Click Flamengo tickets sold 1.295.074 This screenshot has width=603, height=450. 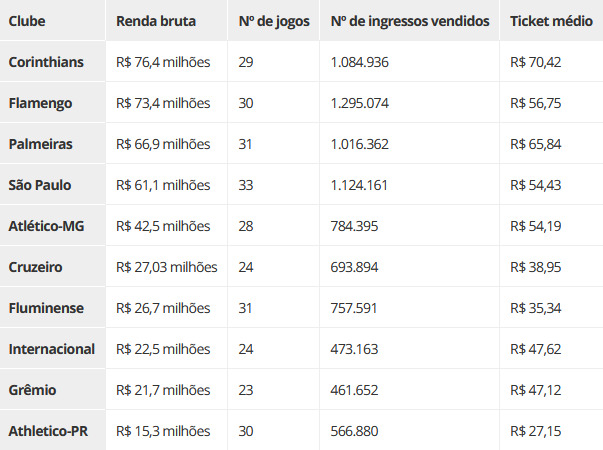tap(360, 103)
